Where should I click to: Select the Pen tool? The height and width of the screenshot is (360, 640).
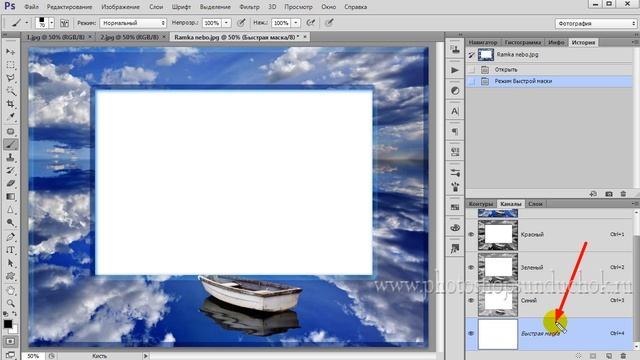click(x=11, y=237)
